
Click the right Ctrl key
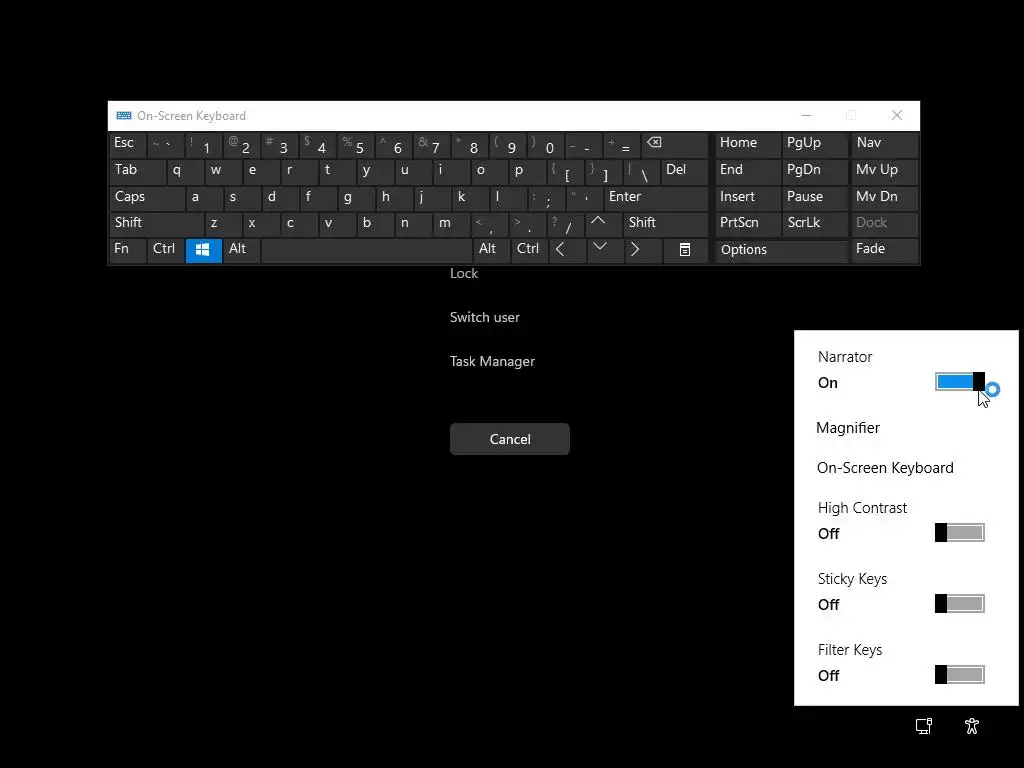click(x=529, y=250)
